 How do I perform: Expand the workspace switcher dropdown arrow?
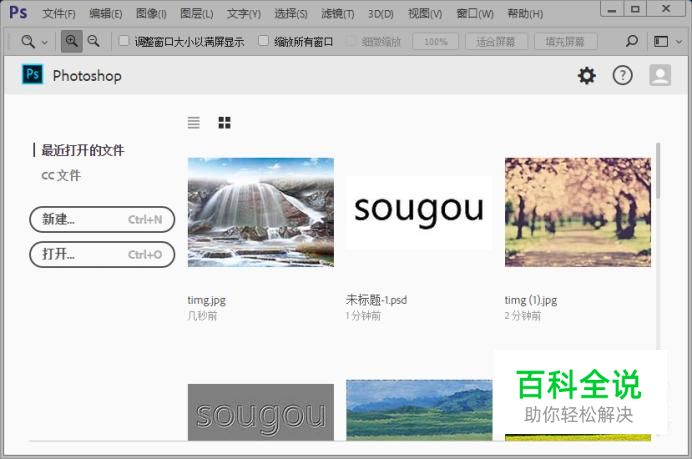pos(679,42)
